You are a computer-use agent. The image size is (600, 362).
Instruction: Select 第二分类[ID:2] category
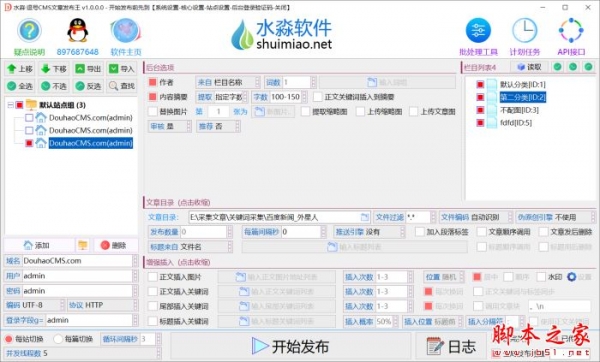tap(522, 97)
